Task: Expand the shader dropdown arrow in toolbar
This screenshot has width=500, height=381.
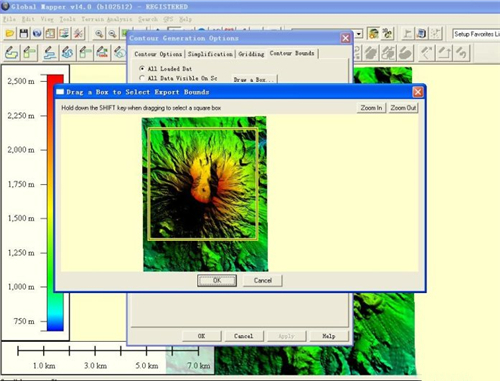Action: pos(359,34)
